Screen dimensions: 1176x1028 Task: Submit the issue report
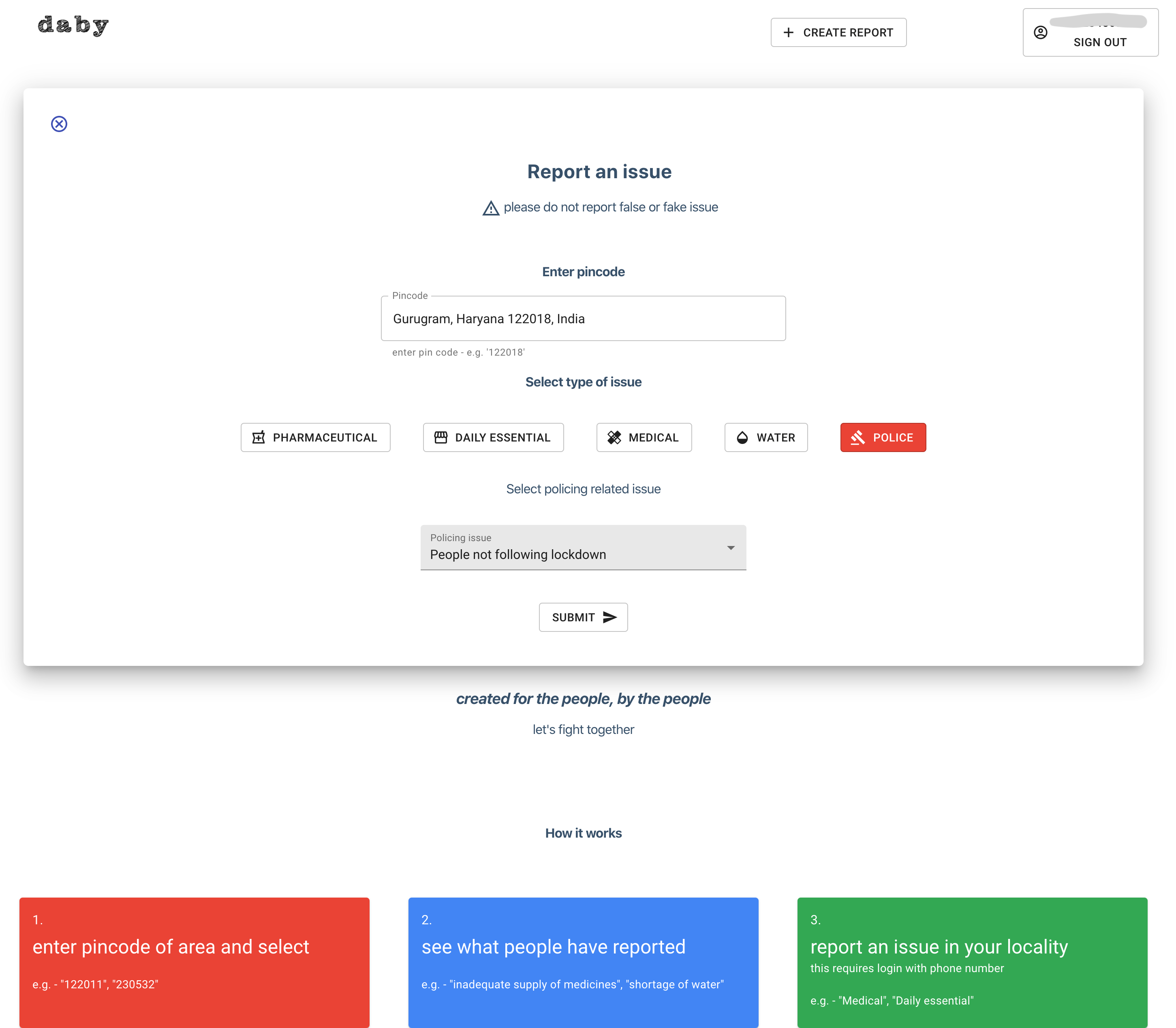[x=583, y=617]
